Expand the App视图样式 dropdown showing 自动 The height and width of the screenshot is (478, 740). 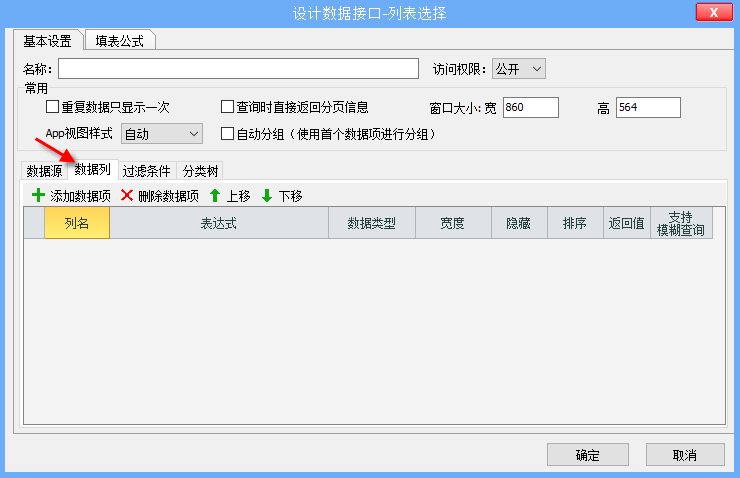tap(162, 134)
